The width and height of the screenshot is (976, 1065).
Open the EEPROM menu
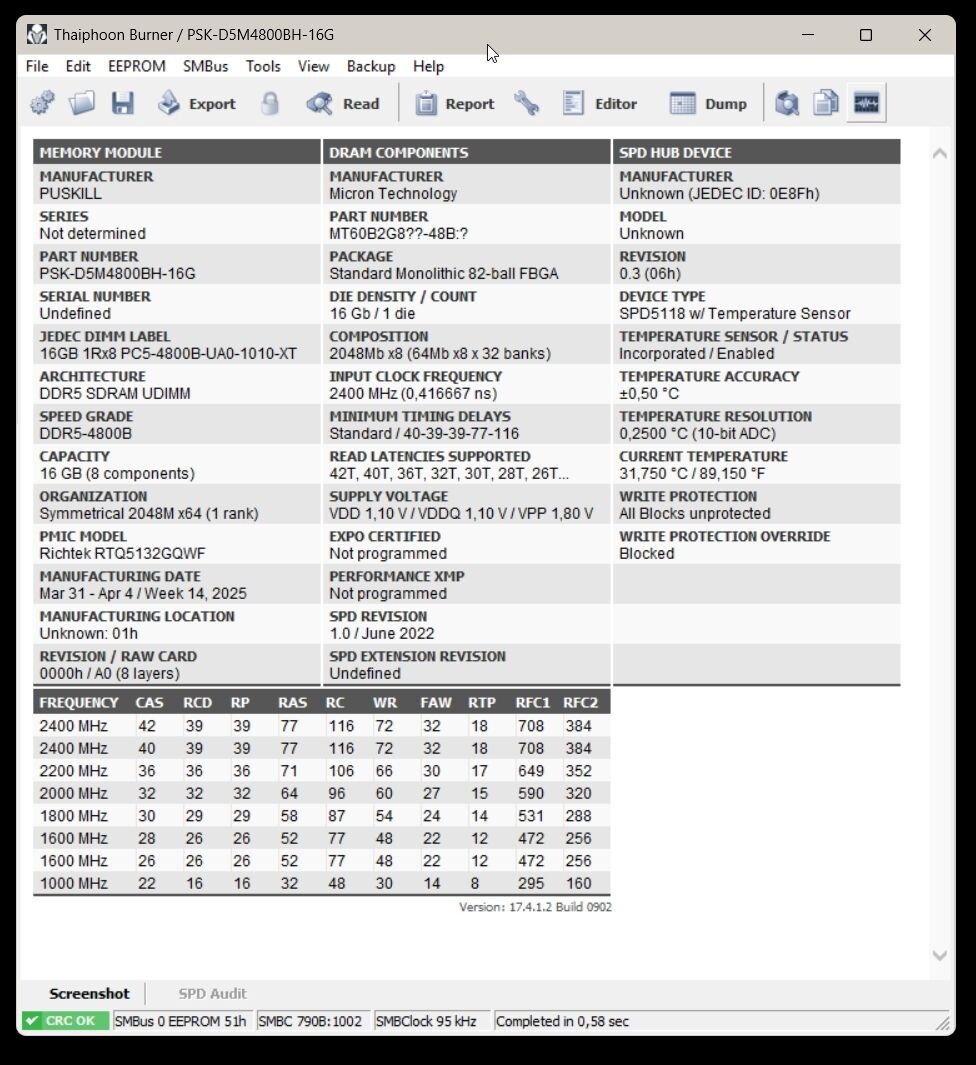pyautogui.click(x=137, y=66)
